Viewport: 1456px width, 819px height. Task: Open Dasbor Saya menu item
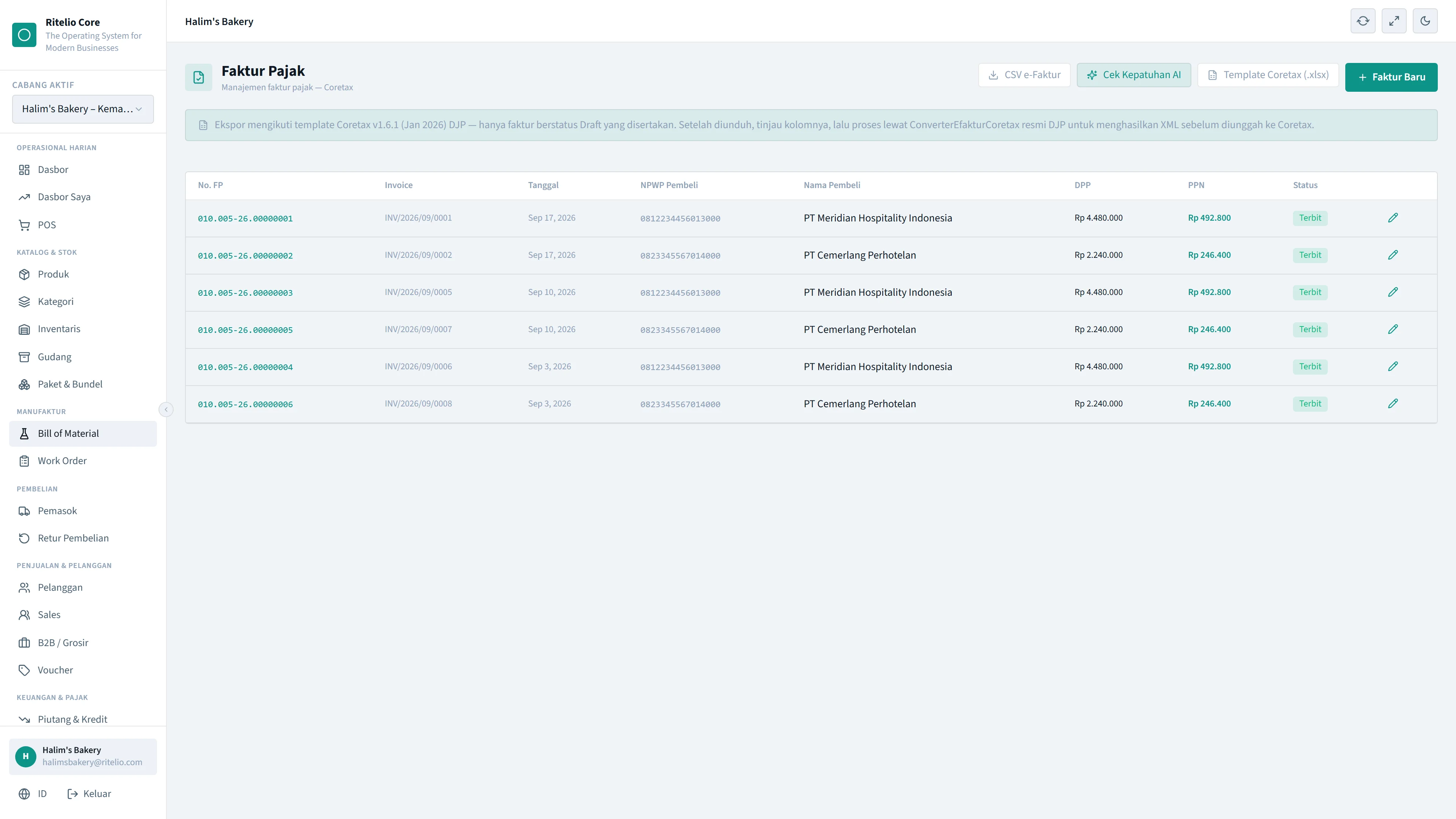click(83, 197)
